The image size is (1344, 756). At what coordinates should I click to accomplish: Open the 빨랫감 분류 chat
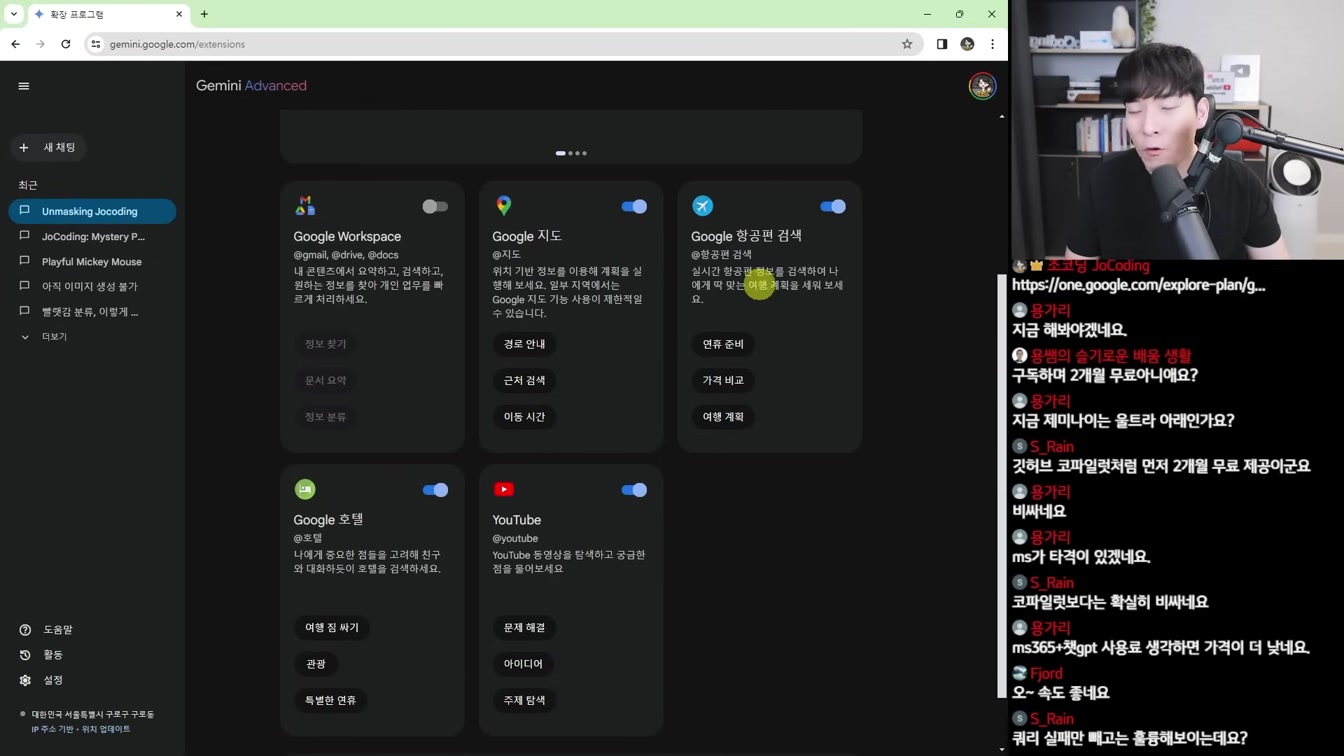(92, 311)
